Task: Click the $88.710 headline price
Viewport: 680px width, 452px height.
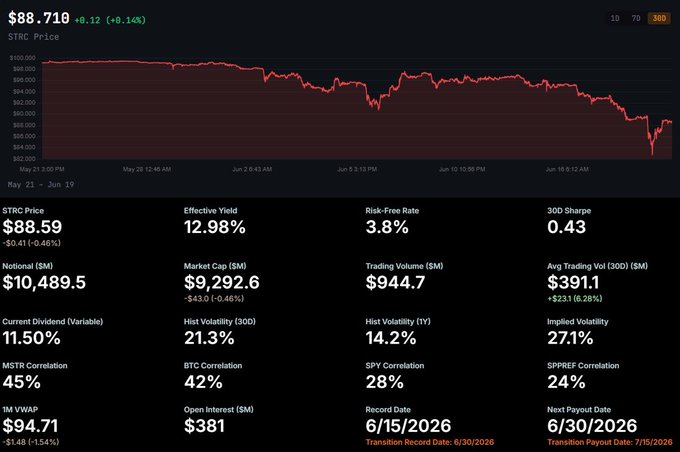Action: (x=39, y=18)
